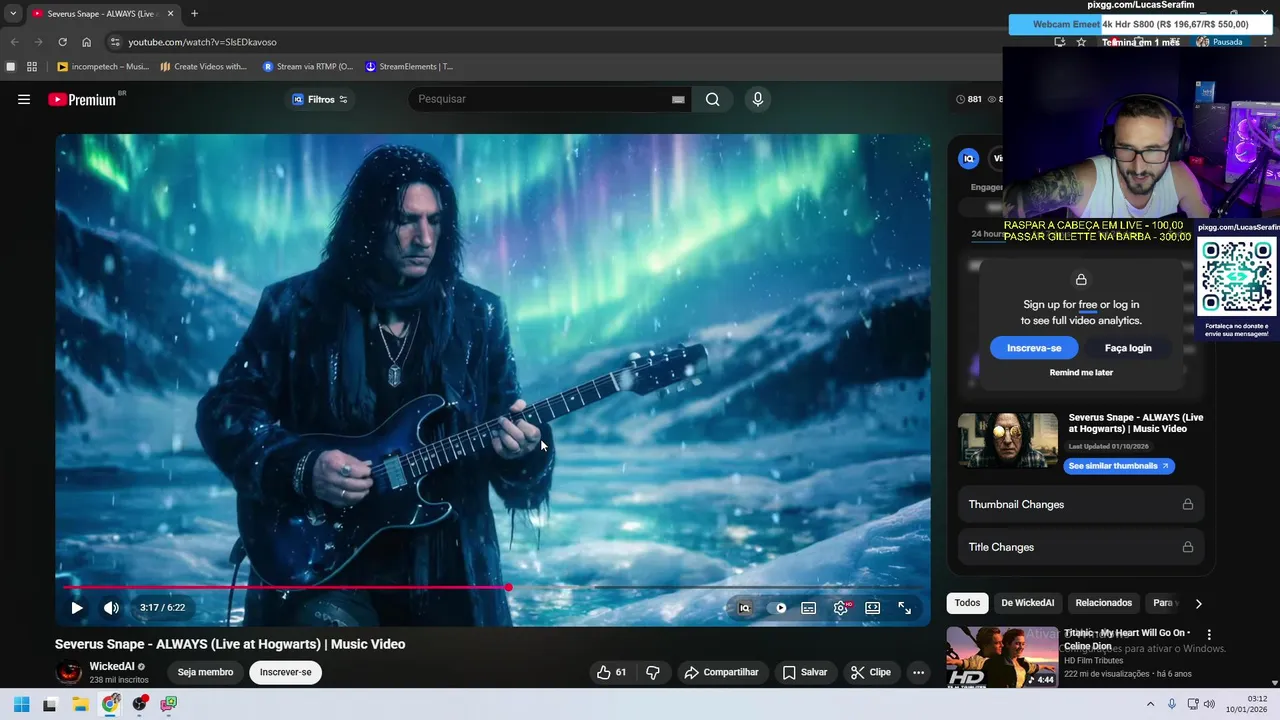
Task: Open WickedAI channel name link
Action: coord(111,666)
